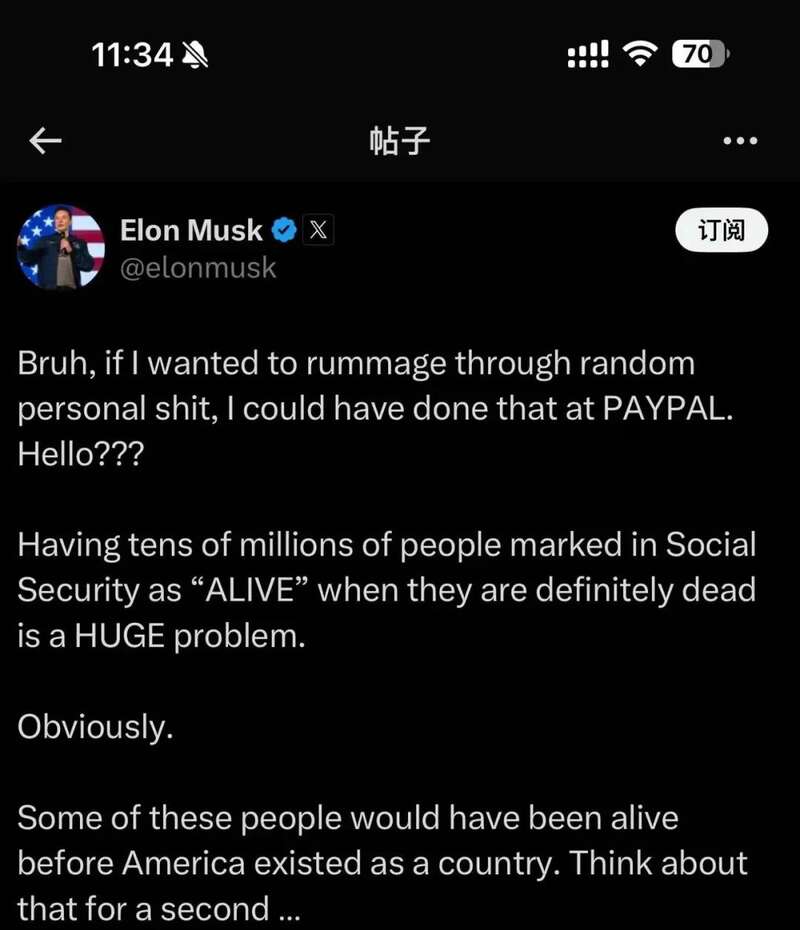Screen dimensions: 800x930
Task: Tap the battery level indicator
Action: tap(700, 55)
